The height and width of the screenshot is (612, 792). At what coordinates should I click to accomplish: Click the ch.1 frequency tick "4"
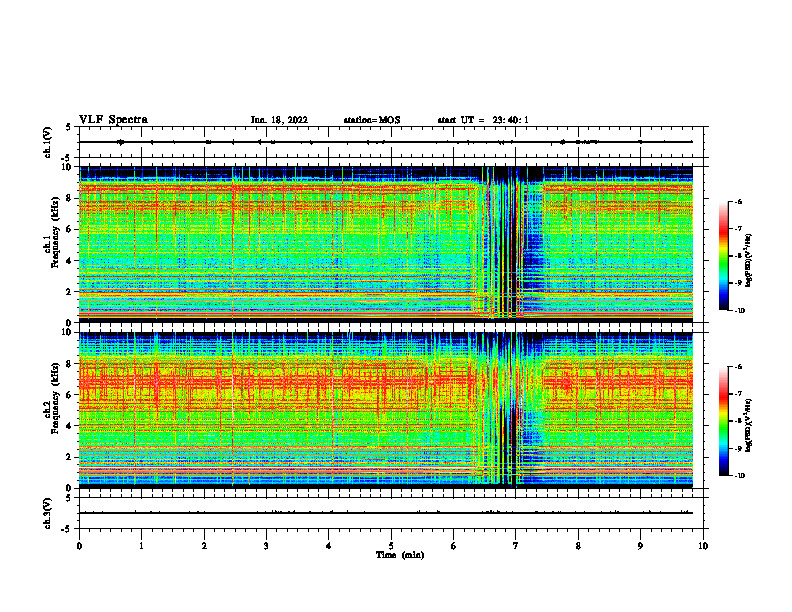70,261
